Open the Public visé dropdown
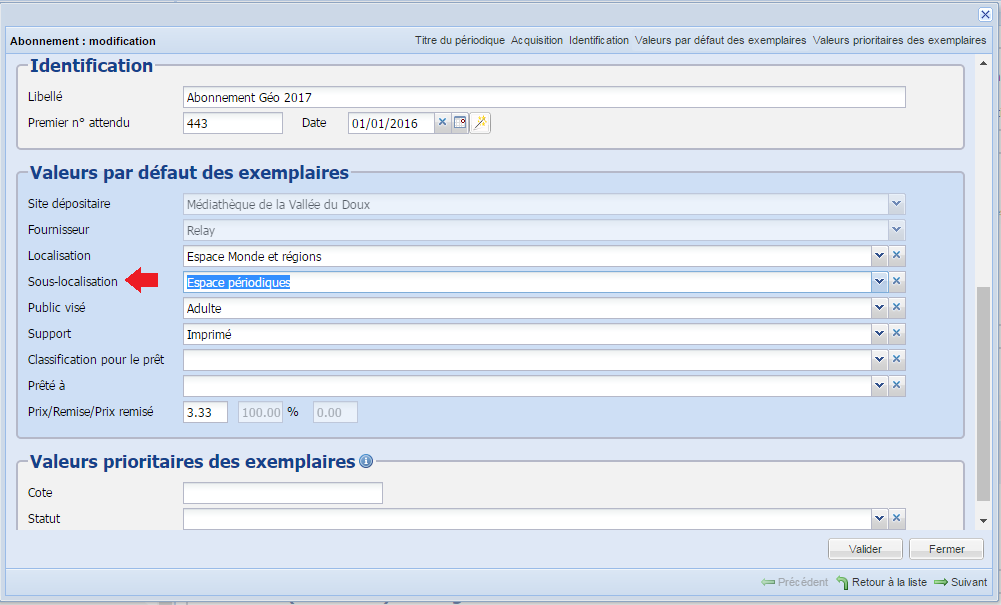This screenshot has width=1001, height=605. point(878,307)
